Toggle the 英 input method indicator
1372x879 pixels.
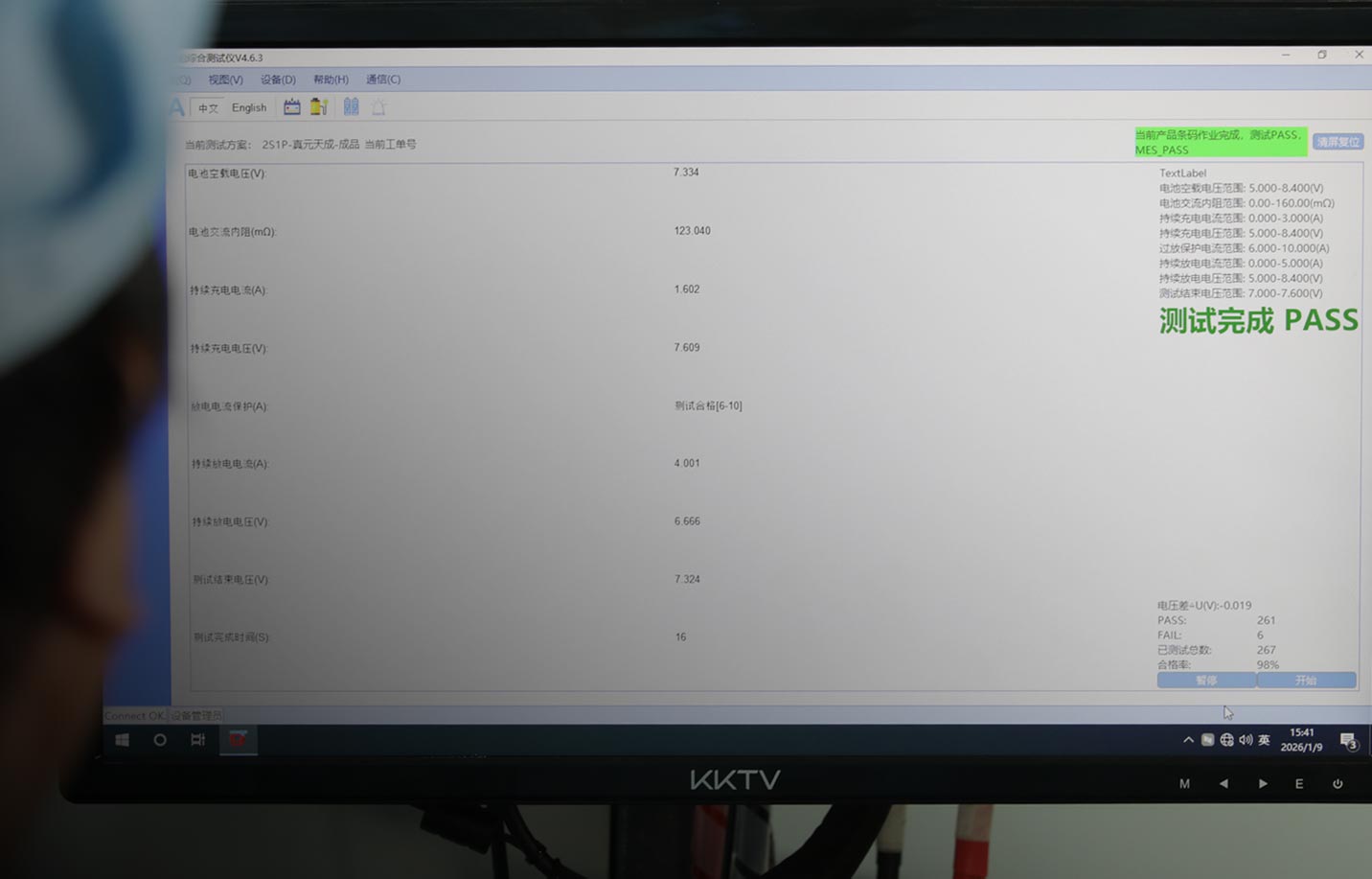coord(1264,740)
